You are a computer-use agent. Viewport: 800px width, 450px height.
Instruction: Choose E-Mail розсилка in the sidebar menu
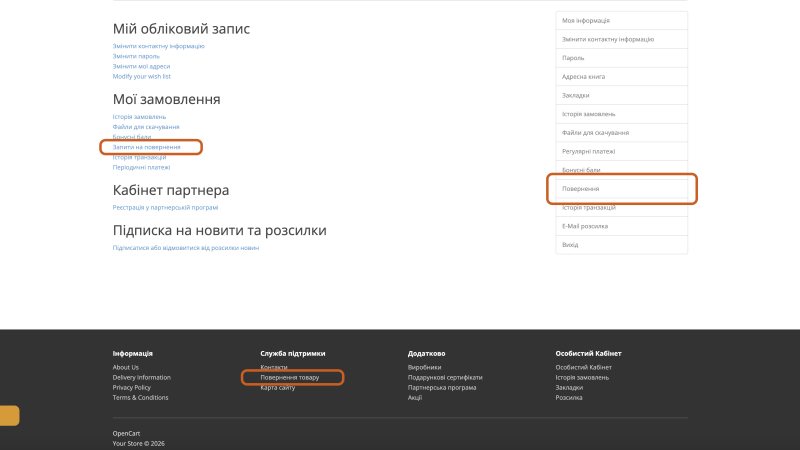(621, 226)
